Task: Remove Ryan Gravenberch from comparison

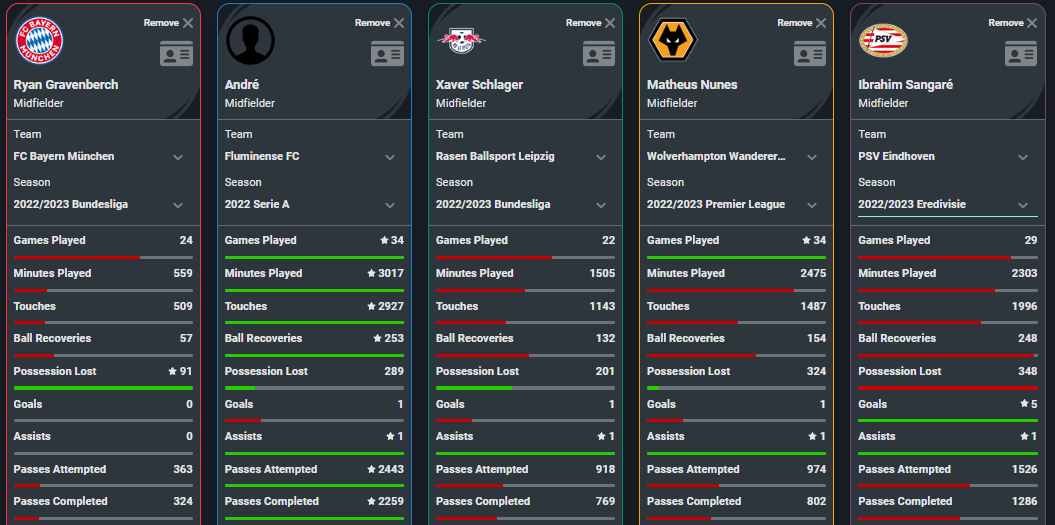Action: tap(169, 23)
